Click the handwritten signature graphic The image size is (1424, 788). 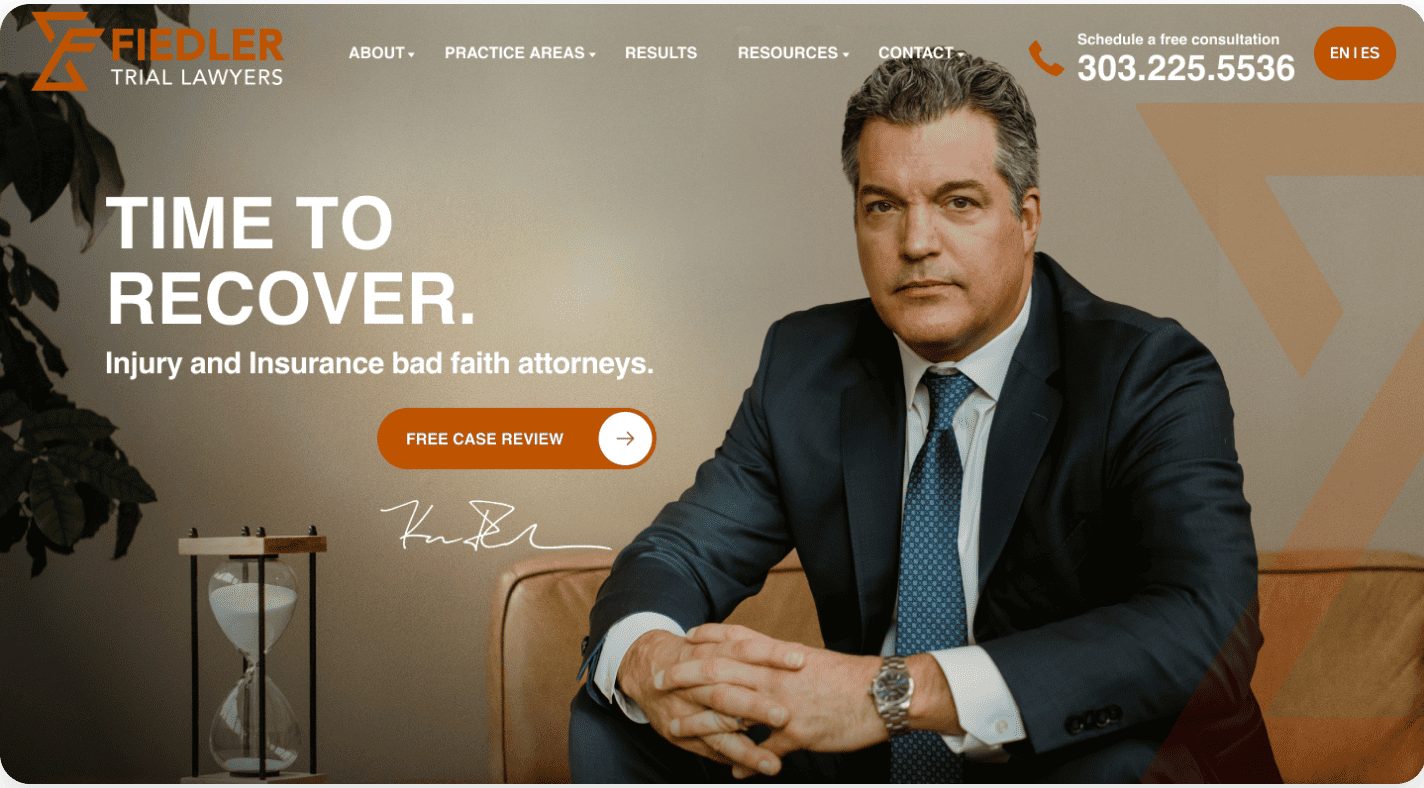pos(495,526)
